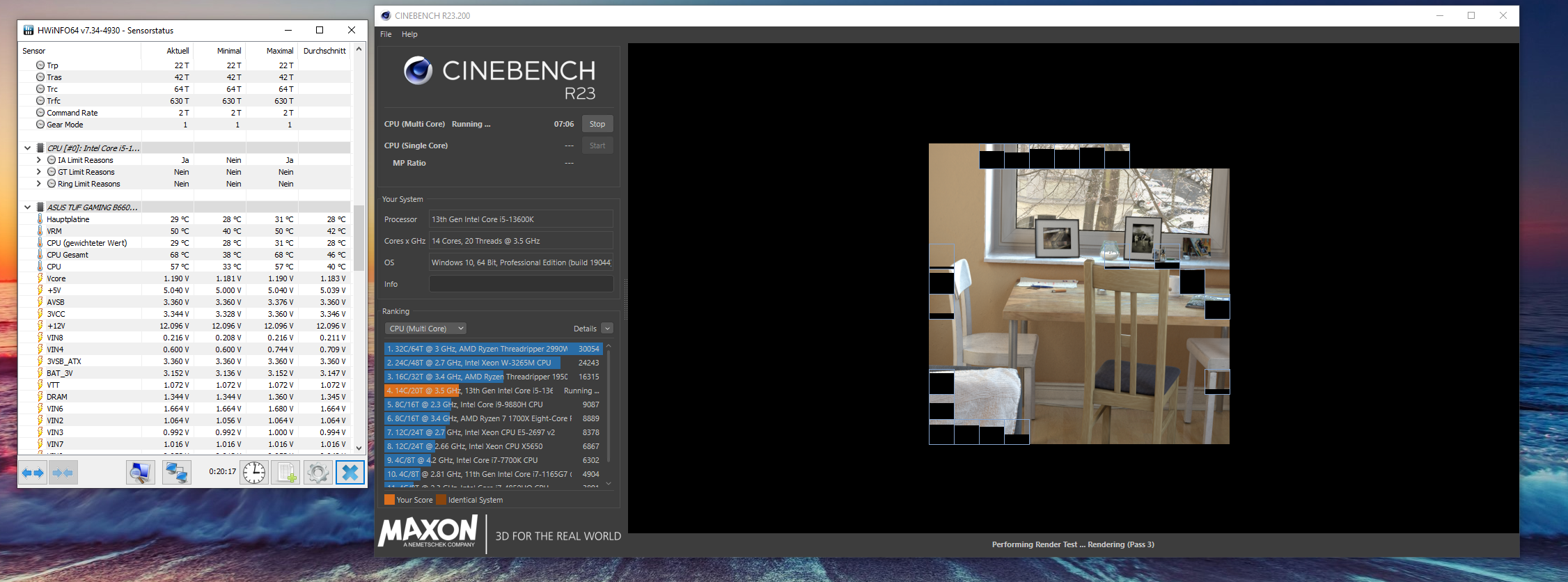Click the Performing Render Test status text
Screen dimensions: 1568x582
click(1073, 544)
